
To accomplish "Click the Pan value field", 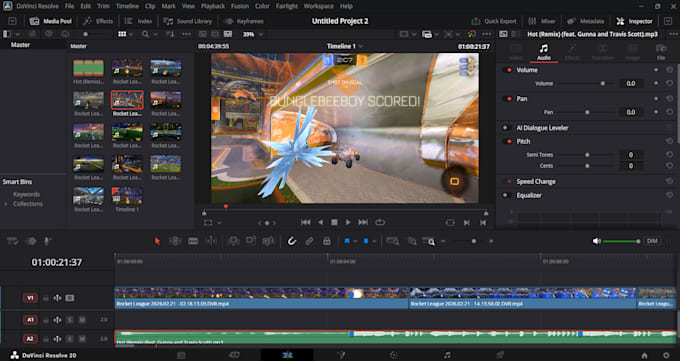I will click(x=631, y=112).
